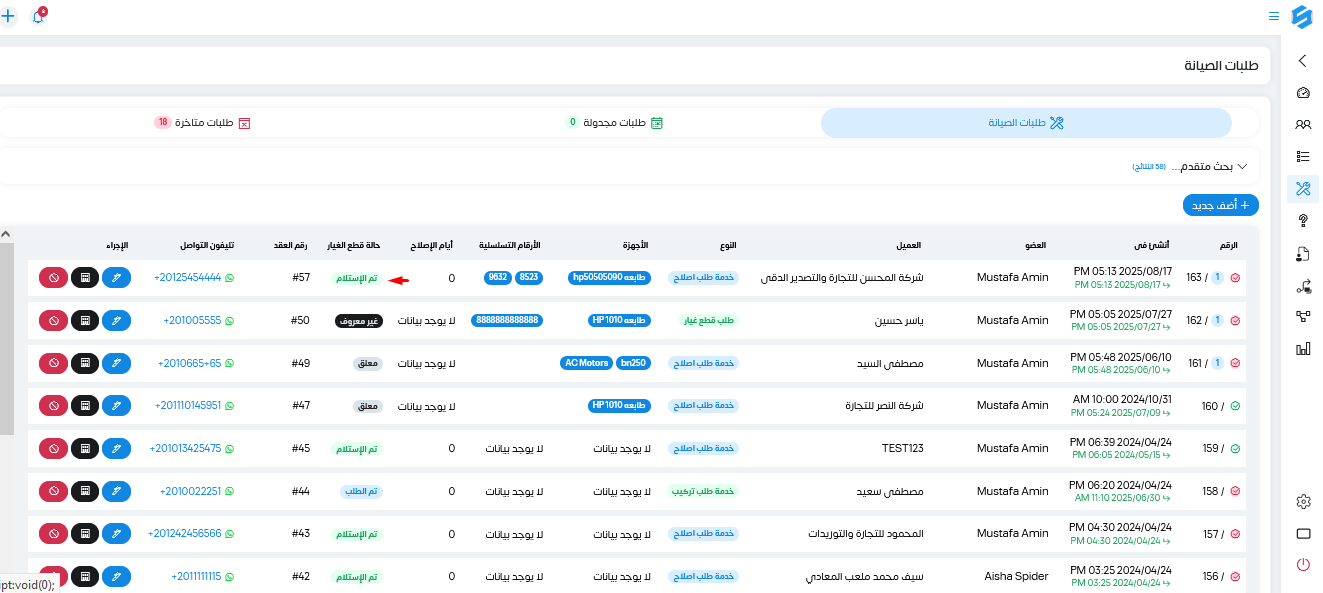
Task: Click the أضف جديد button
Action: point(1221,205)
